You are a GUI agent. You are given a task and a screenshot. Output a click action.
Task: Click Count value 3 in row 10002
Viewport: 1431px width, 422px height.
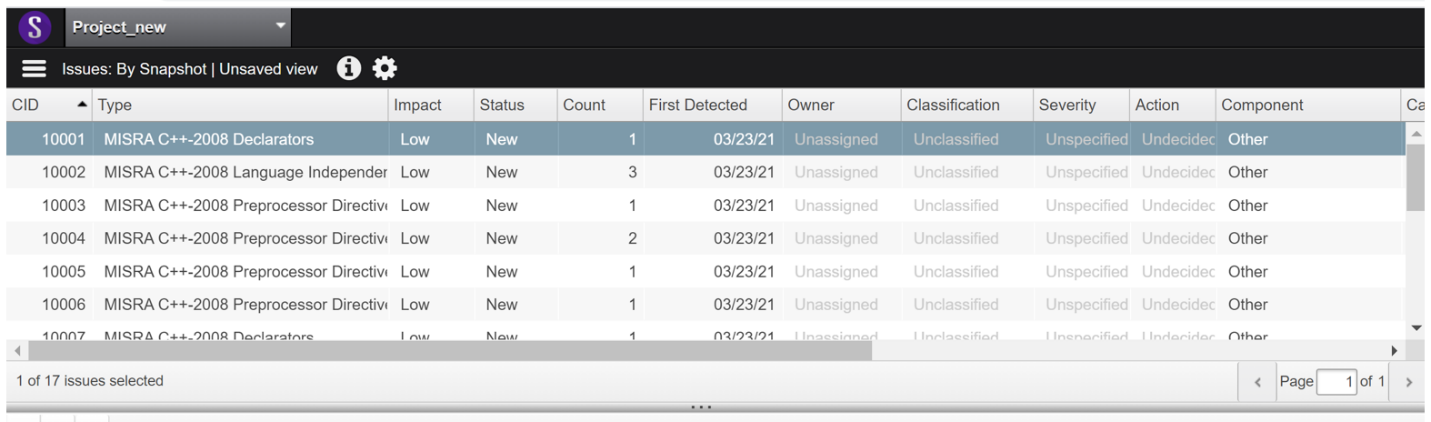tap(632, 172)
